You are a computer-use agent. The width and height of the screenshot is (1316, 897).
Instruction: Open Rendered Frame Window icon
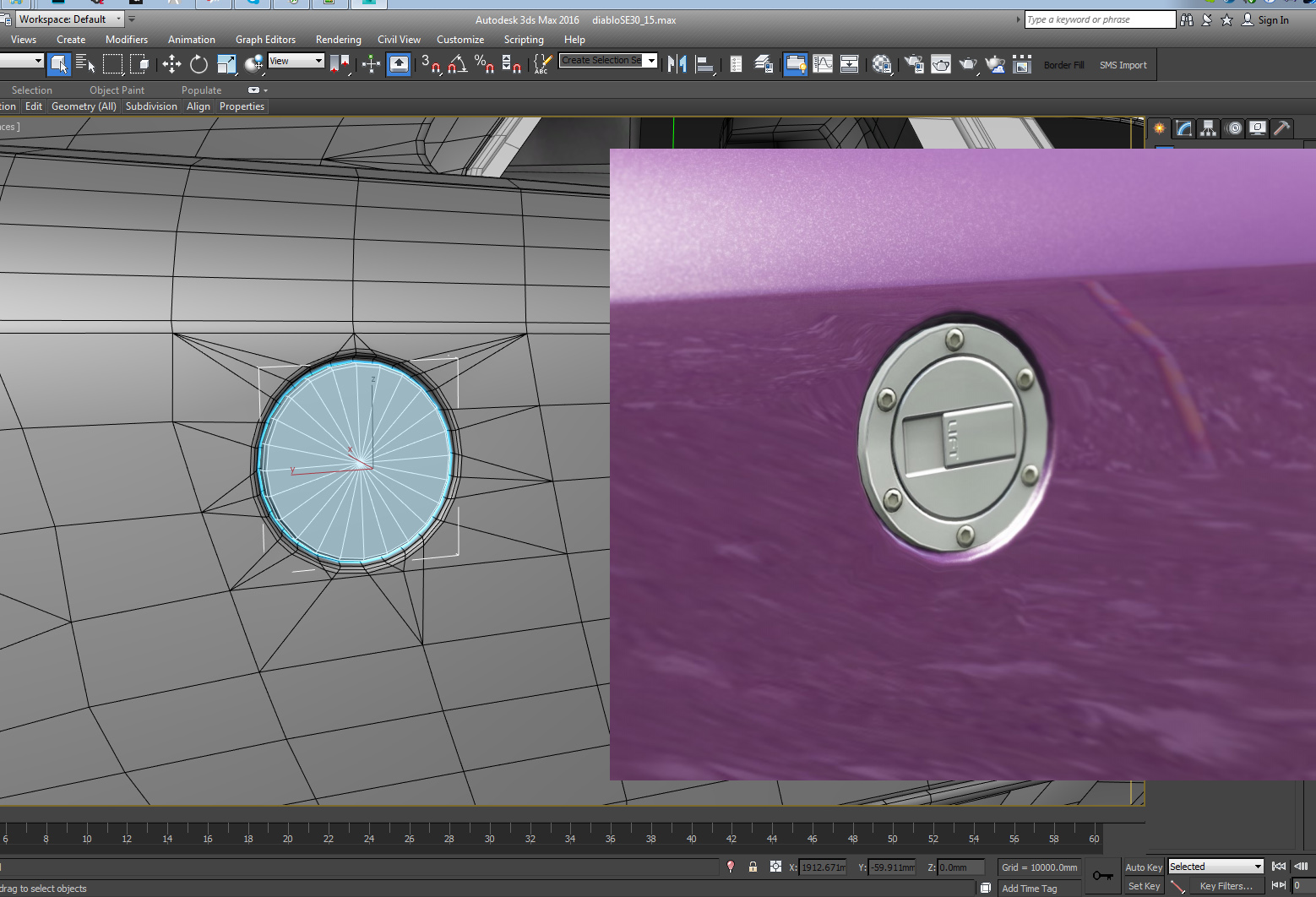[941, 64]
